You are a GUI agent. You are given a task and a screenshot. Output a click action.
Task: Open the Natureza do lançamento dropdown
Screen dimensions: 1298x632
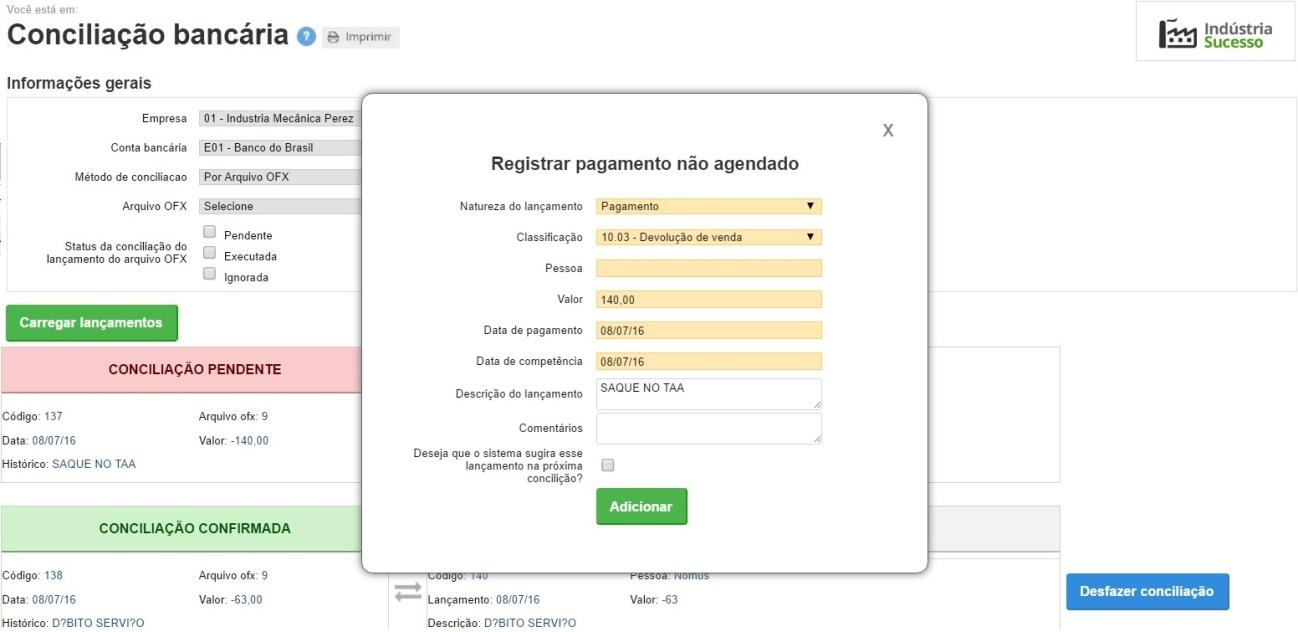coord(708,206)
